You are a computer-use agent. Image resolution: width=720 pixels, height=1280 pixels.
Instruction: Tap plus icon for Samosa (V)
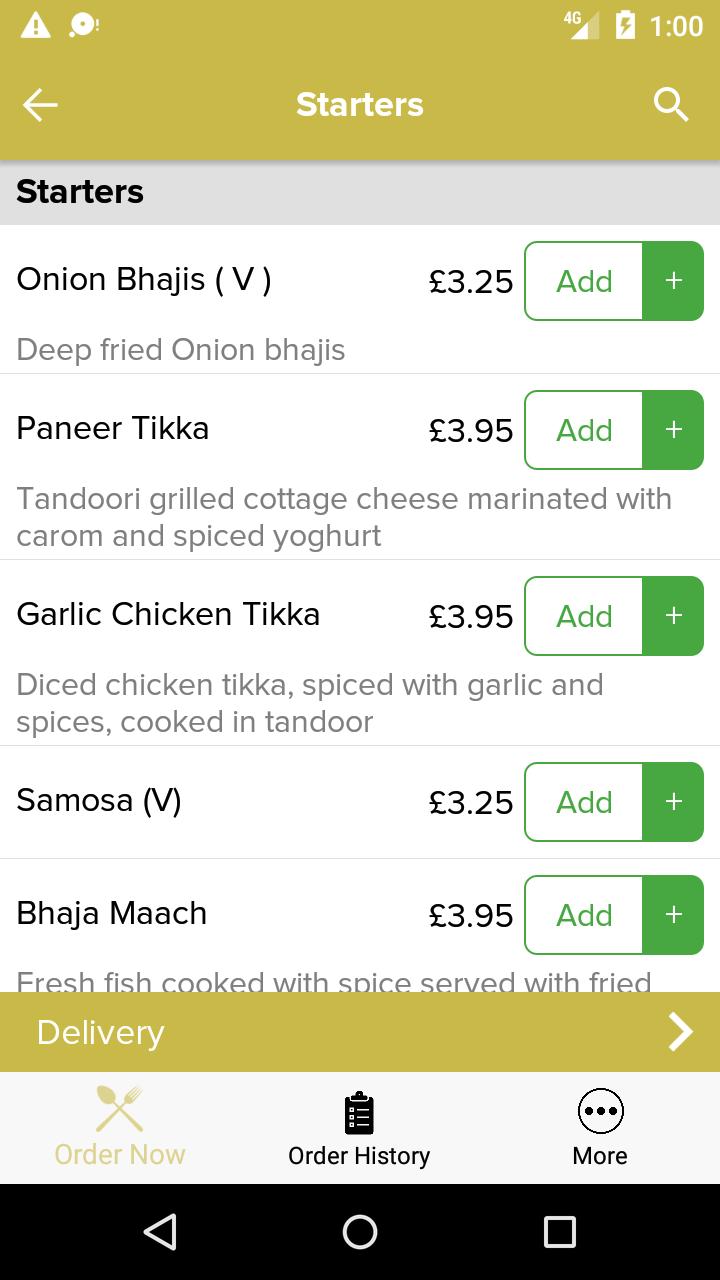(x=673, y=802)
